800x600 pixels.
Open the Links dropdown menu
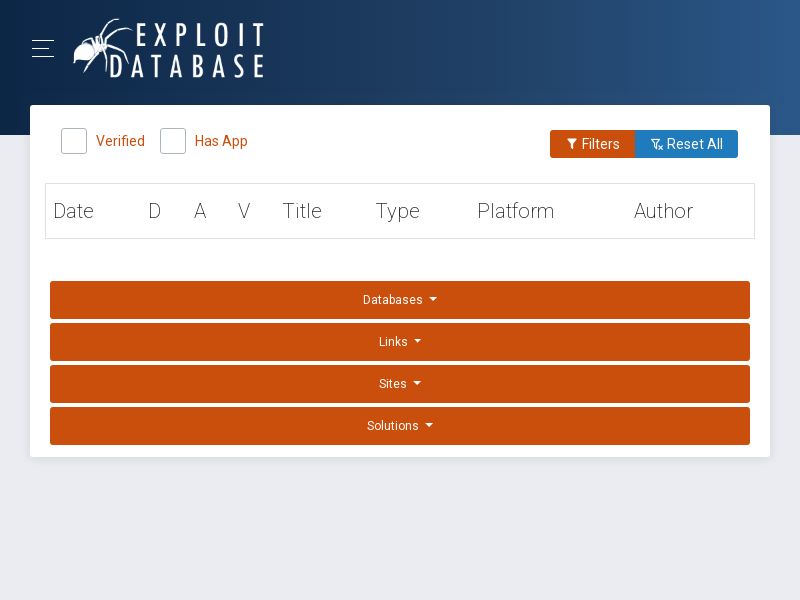[x=400, y=342]
